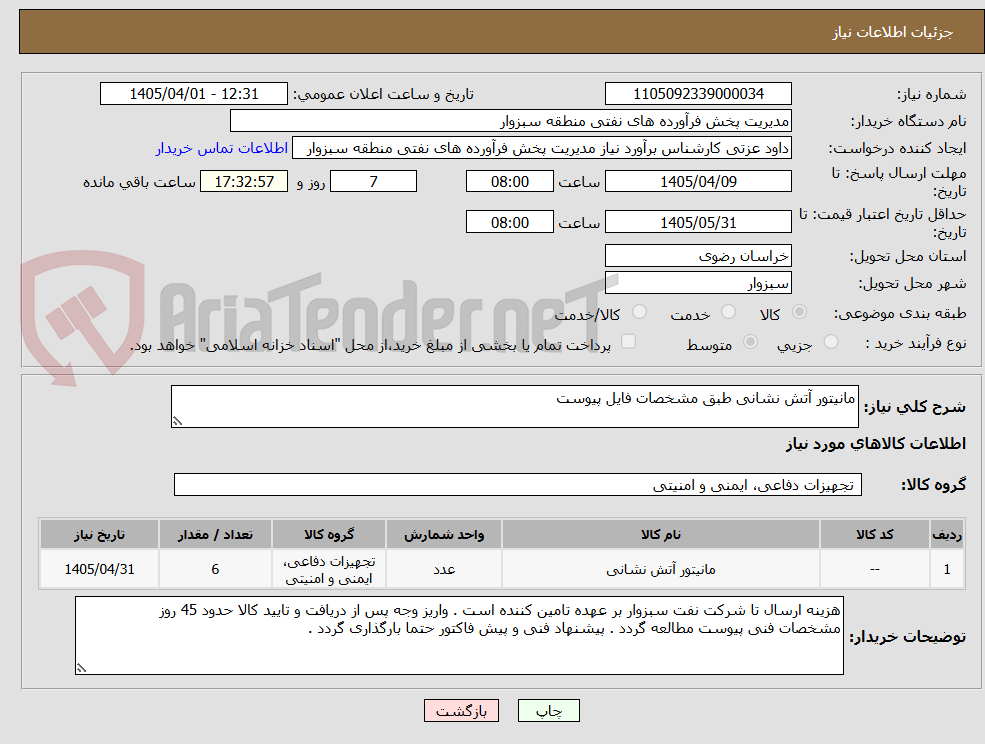Click the بازگشت (back) button

click(461, 711)
